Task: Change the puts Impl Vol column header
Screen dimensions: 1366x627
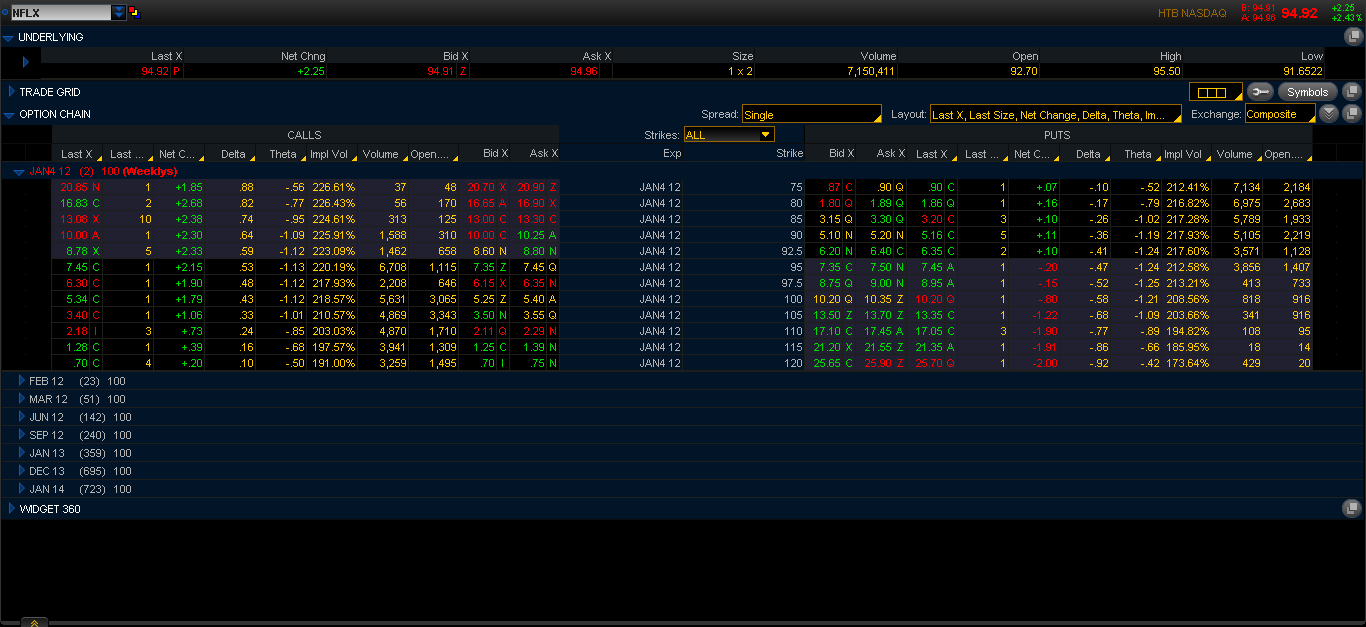Action: click(1187, 154)
